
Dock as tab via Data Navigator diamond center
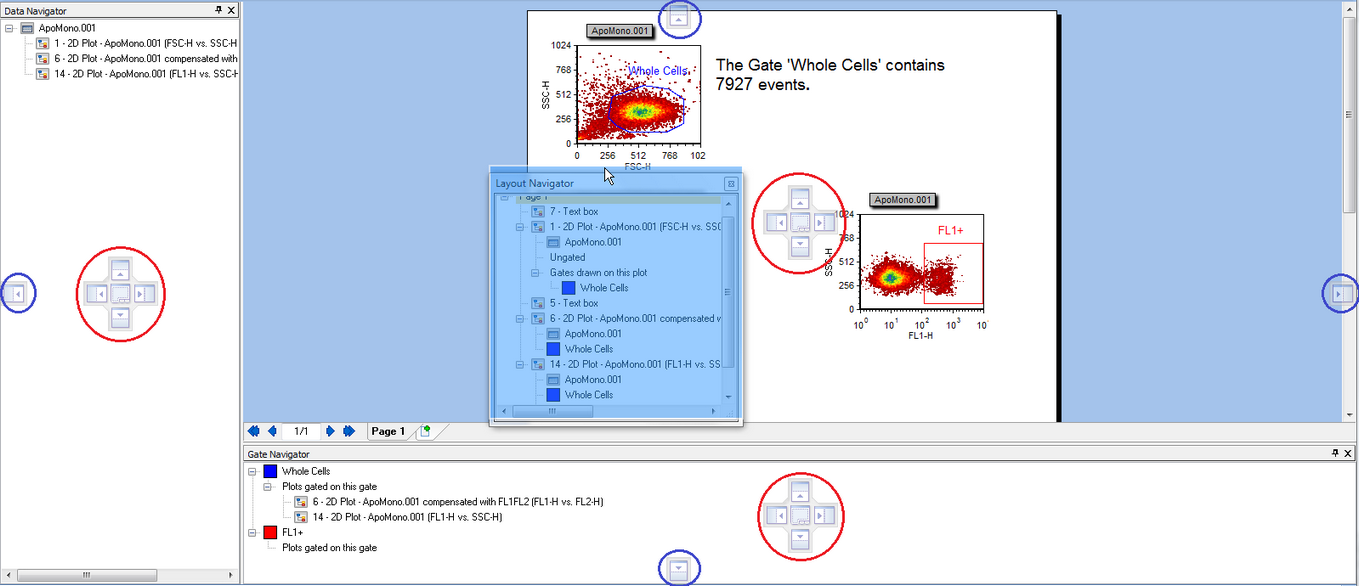(120, 294)
